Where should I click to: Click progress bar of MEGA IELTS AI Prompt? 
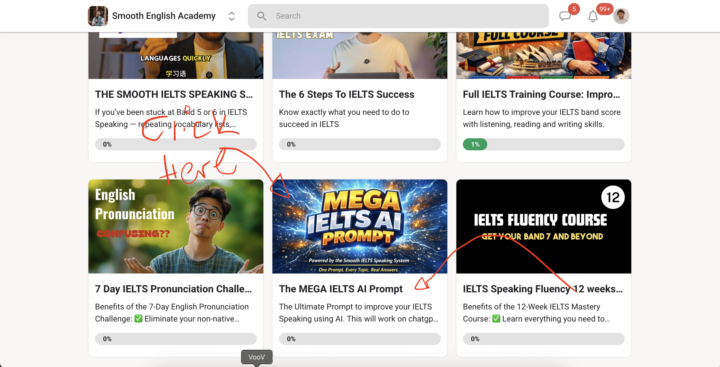pyautogui.click(x=360, y=339)
